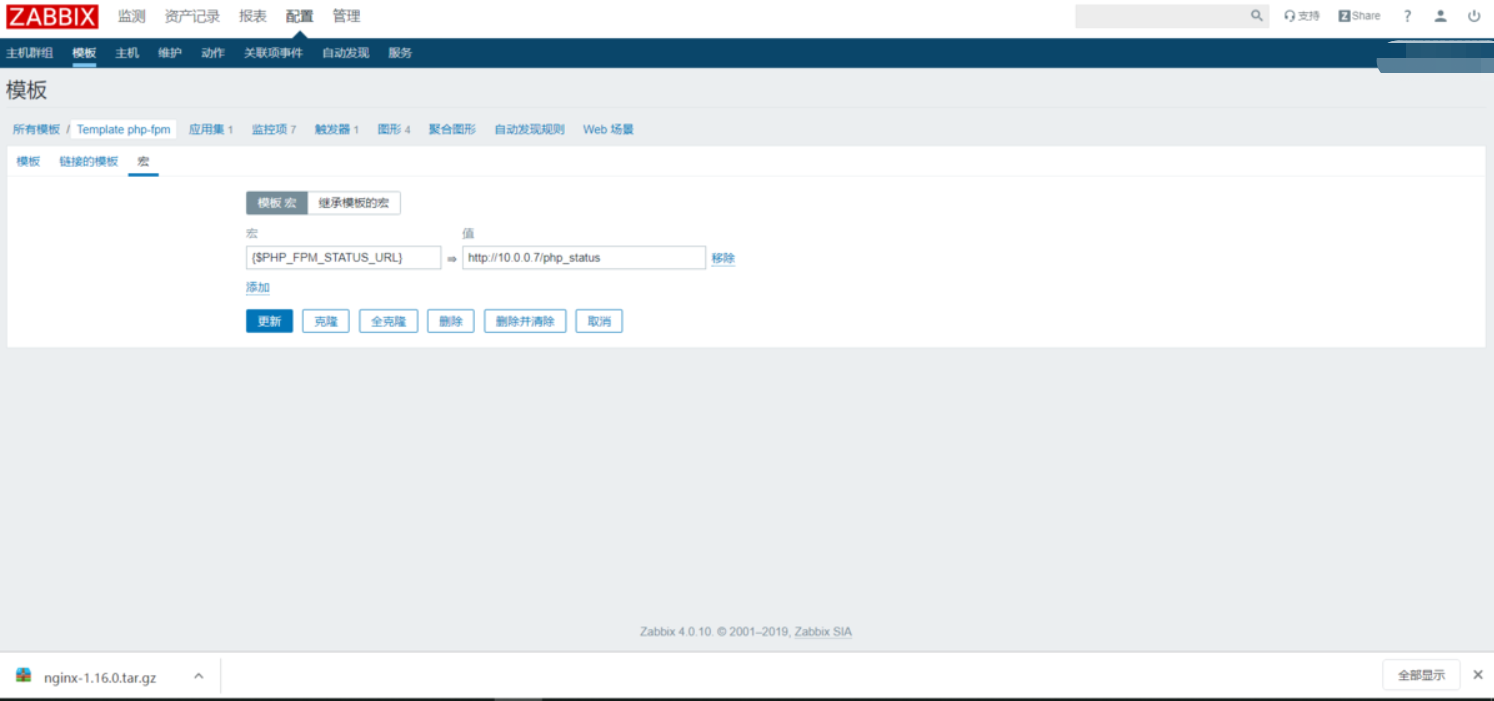Click nginx-1.16.0.tar.gz download item
Viewport: 1494px width, 701px height.
click(x=100, y=677)
